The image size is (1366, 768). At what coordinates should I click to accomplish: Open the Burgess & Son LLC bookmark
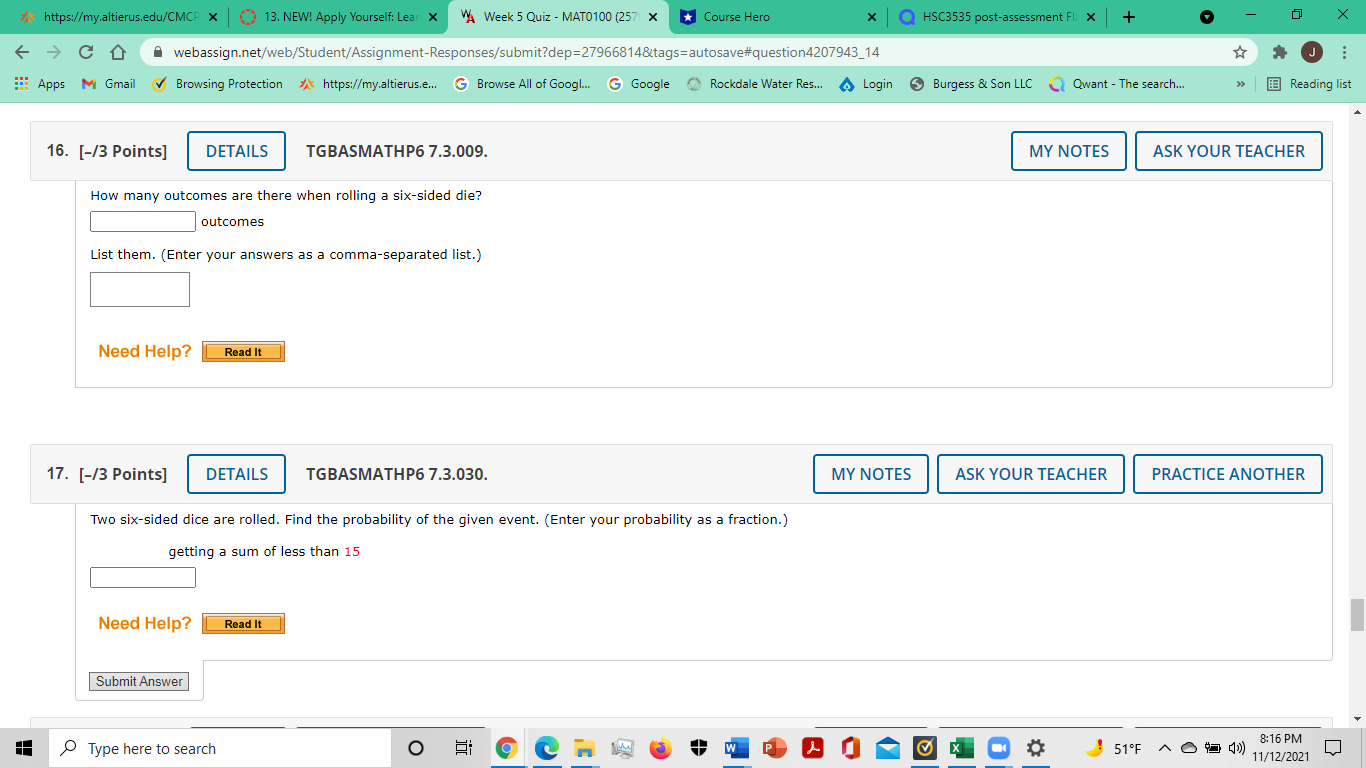[971, 84]
